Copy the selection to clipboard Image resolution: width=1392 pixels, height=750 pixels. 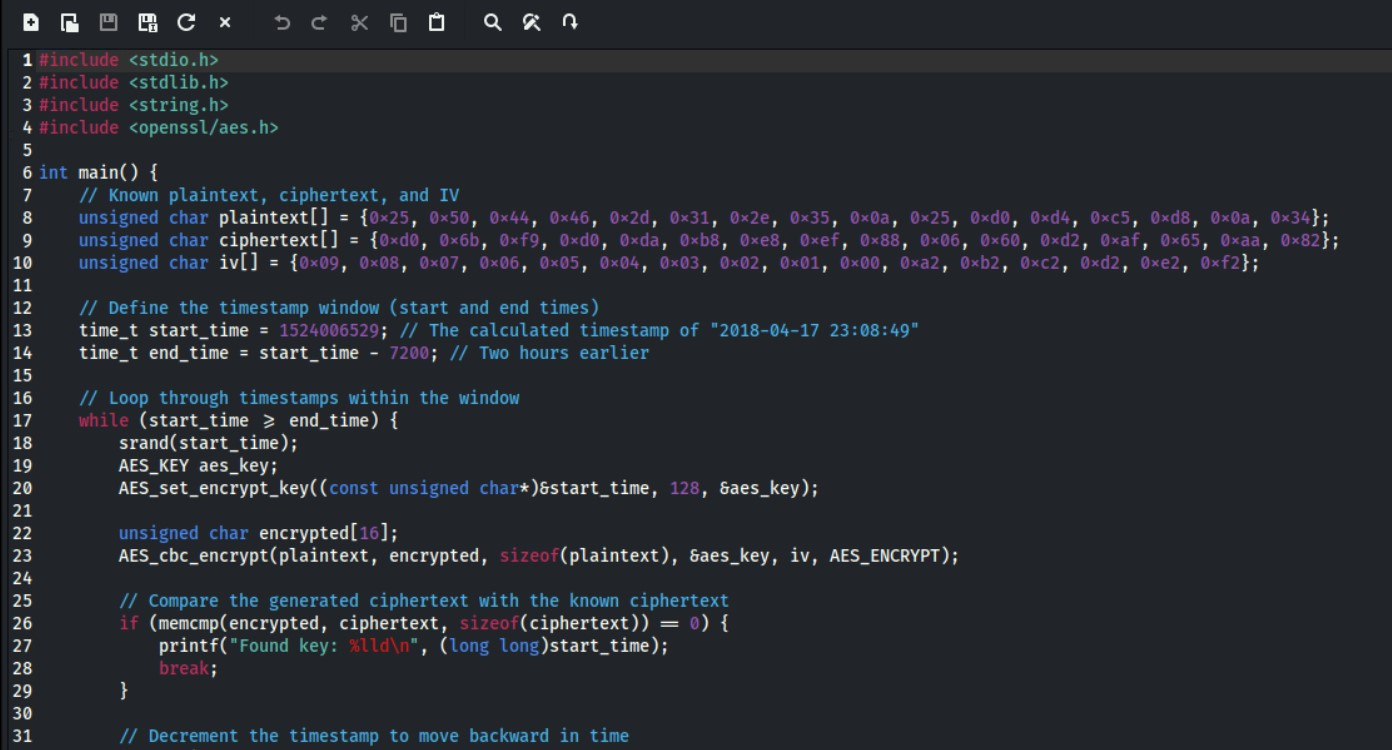[398, 22]
